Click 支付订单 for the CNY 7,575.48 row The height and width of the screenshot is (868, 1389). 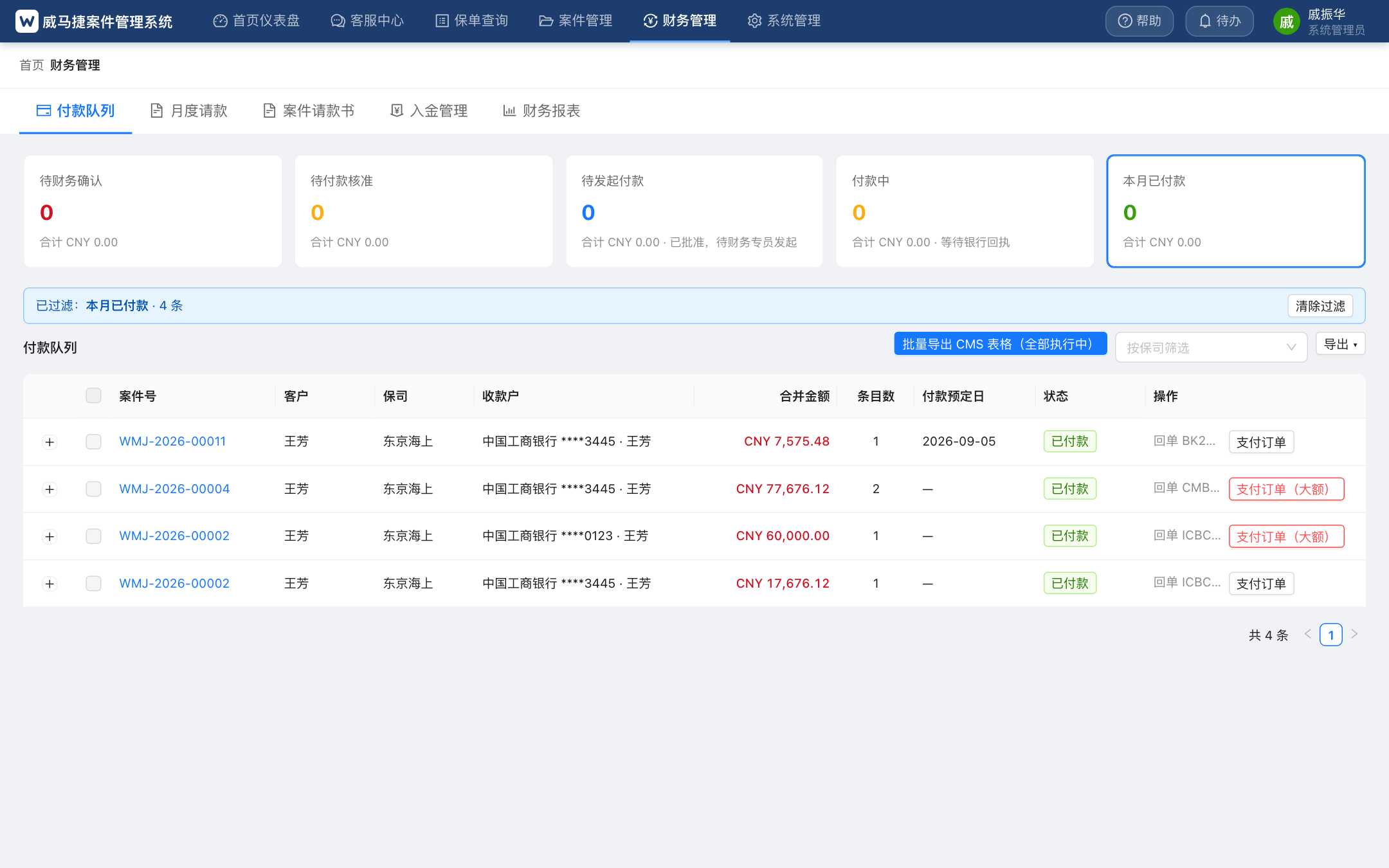(1261, 442)
